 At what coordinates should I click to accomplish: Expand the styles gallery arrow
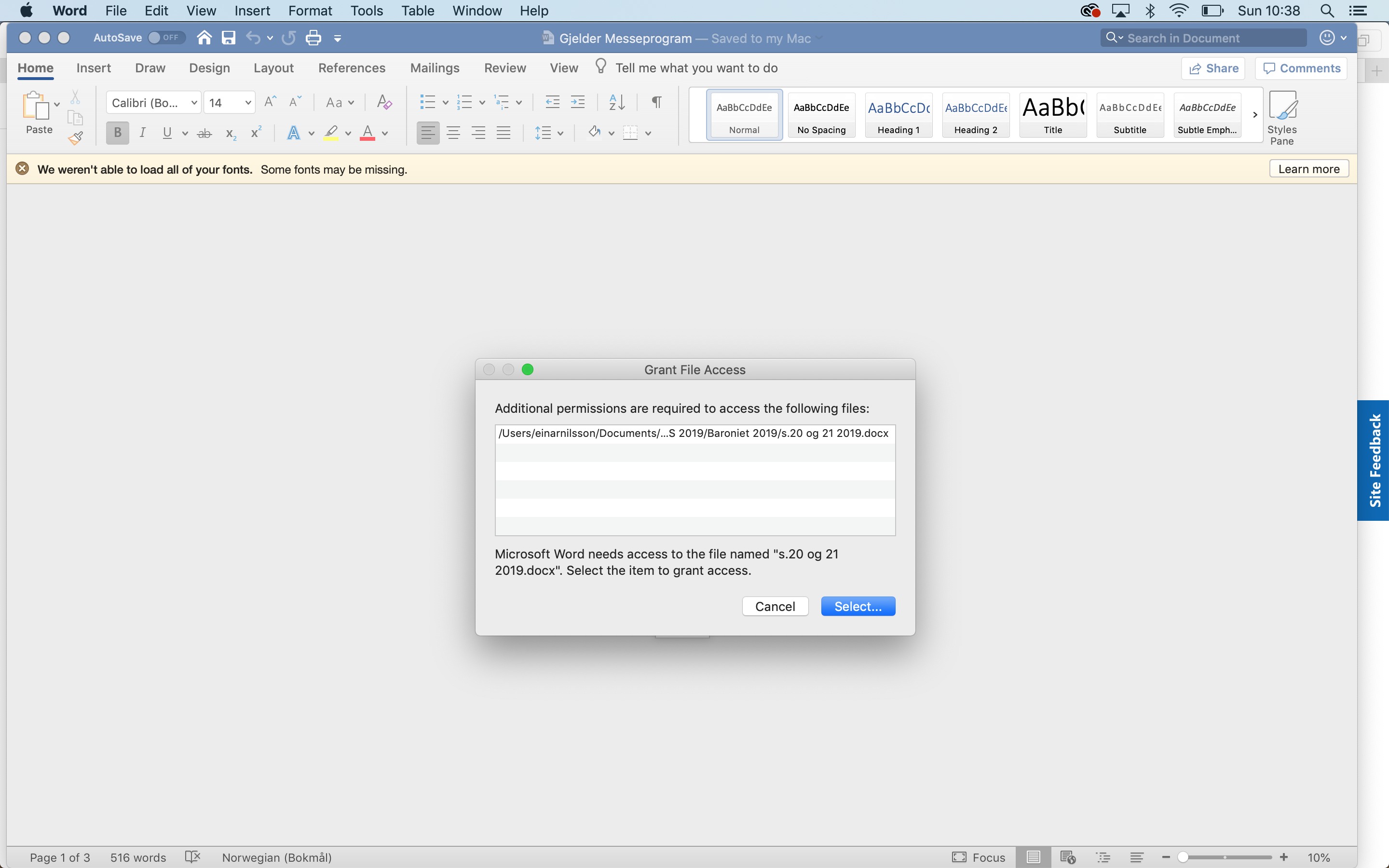[x=1255, y=115]
